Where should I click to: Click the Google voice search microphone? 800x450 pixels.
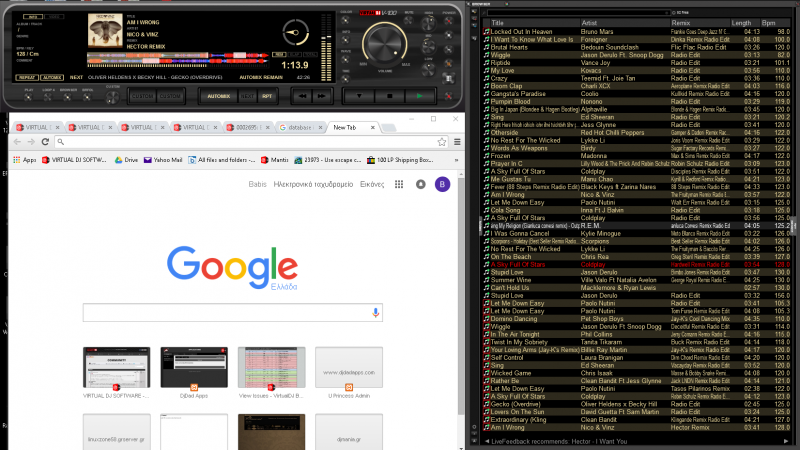[x=376, y=313]
